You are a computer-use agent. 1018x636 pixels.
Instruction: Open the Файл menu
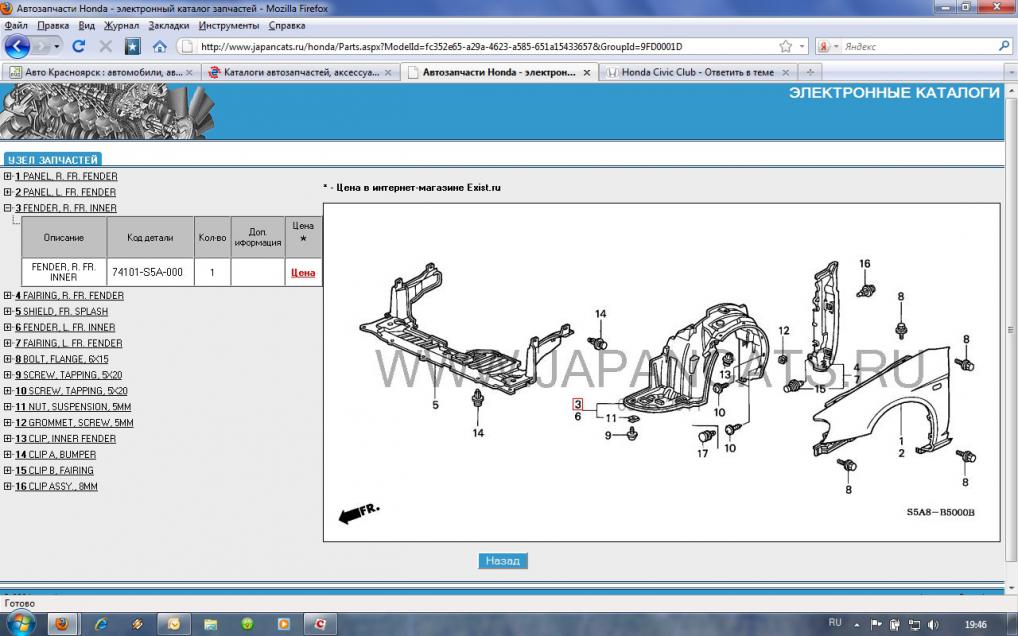click(16, 26)
